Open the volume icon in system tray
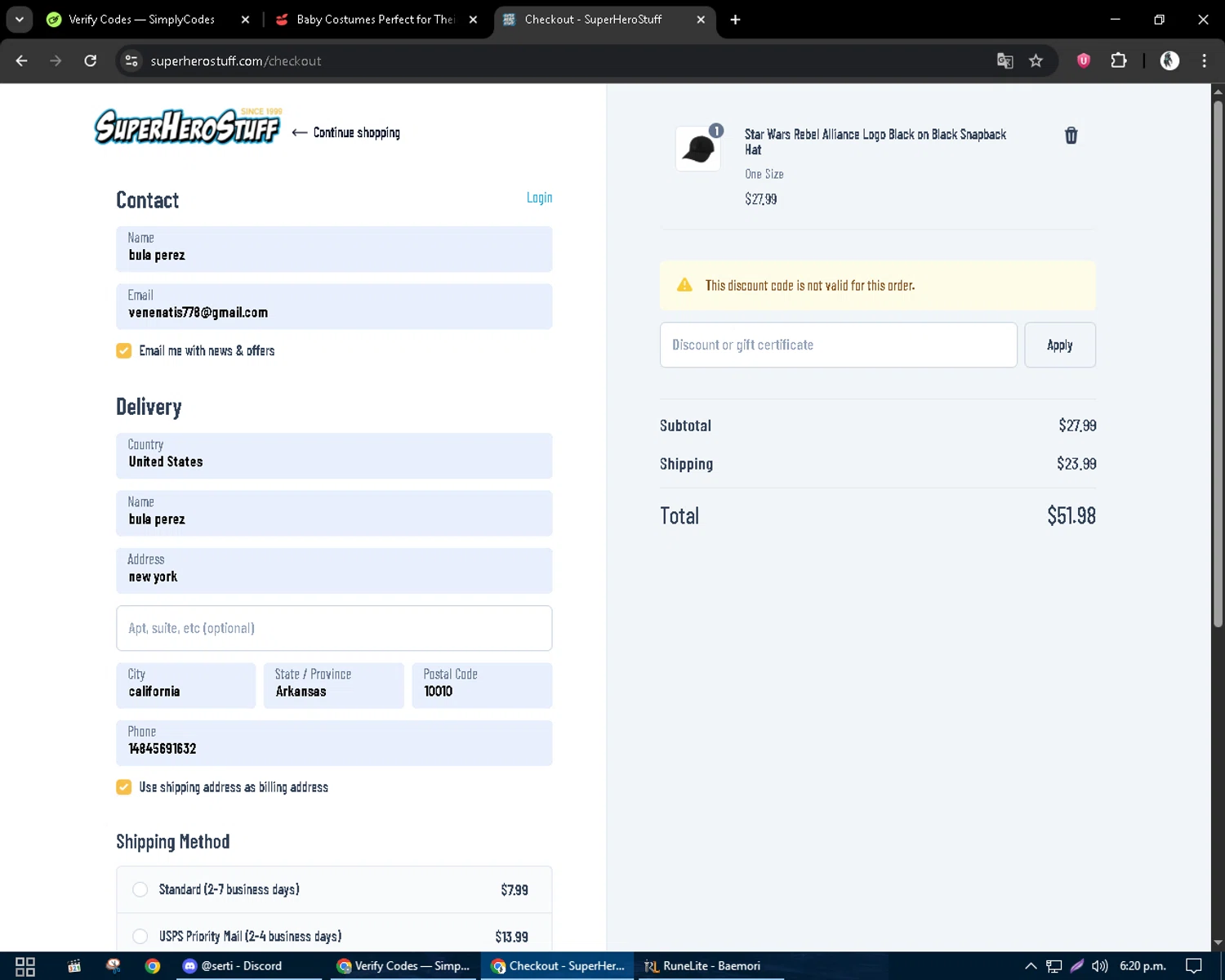 coord(1100,966)
